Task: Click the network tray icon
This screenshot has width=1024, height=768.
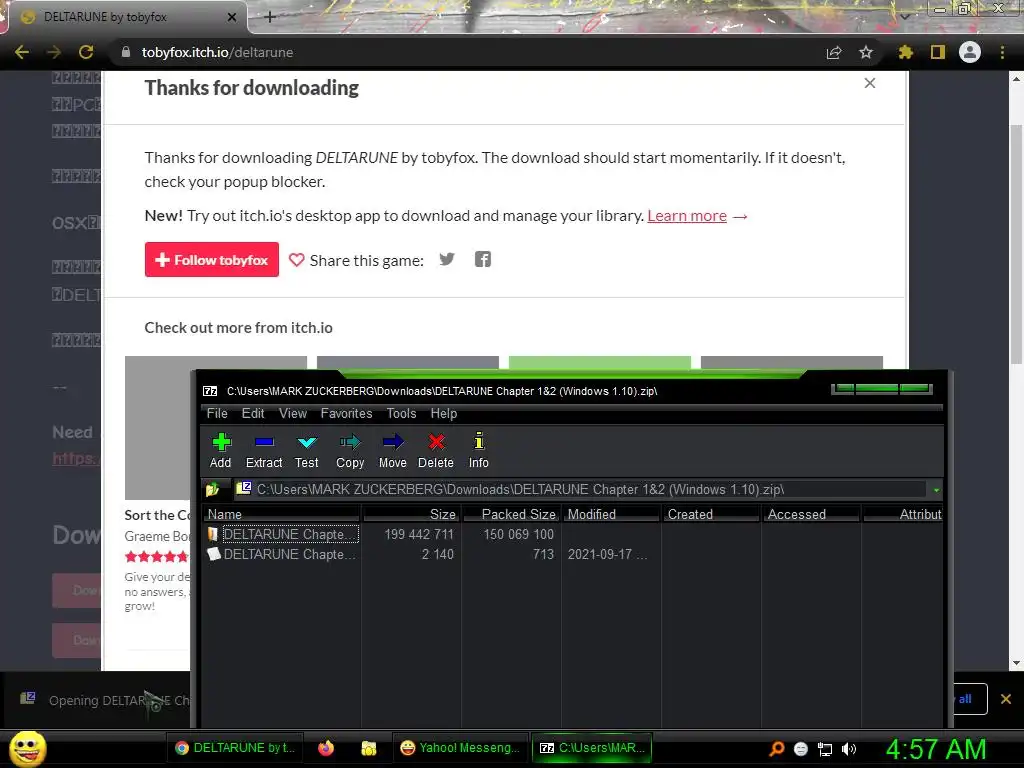Action: (x=825, y=749)
